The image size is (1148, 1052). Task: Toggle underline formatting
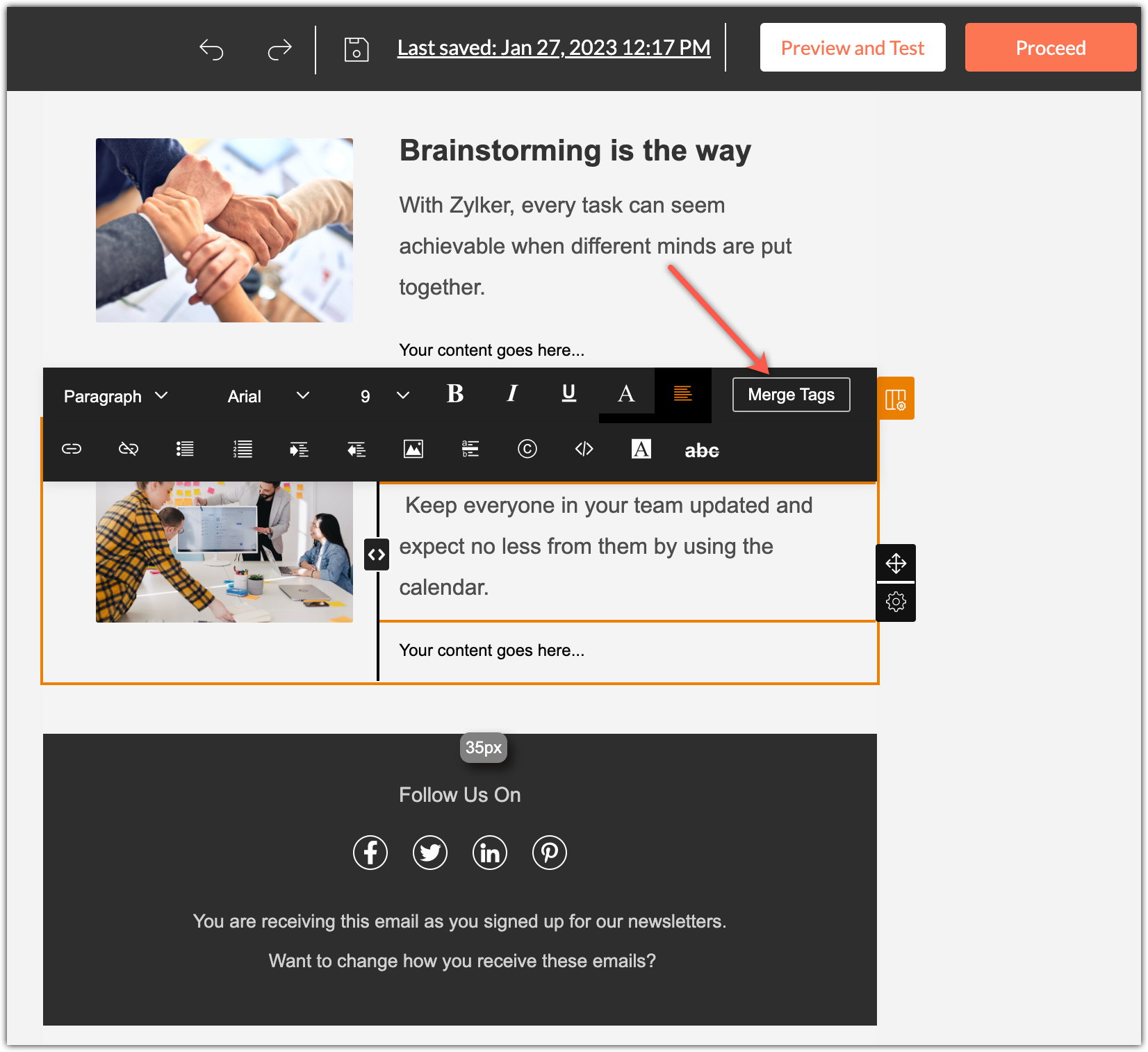(569, 394)
